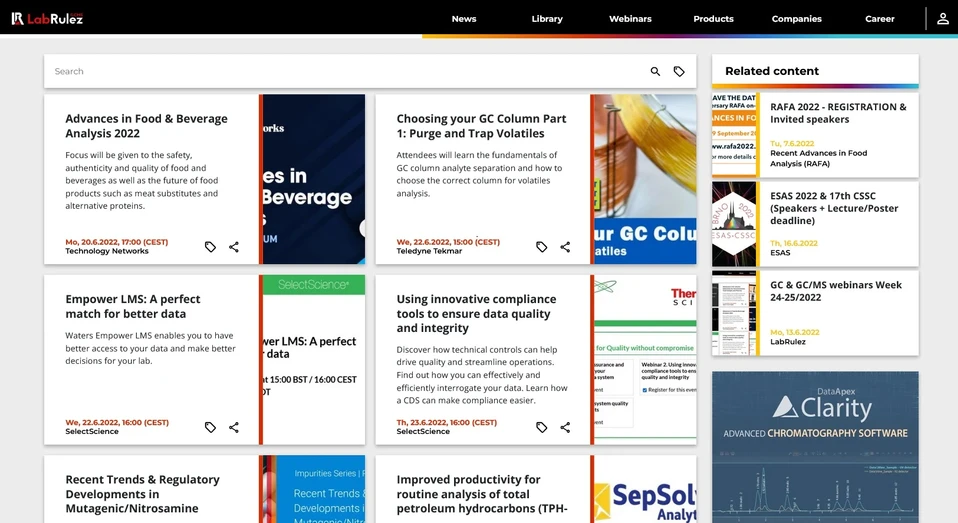Click tag icon on Advances in Food & Beverage card
The width and height of the screenshot is (958, 523).
(x=210, y=247)
